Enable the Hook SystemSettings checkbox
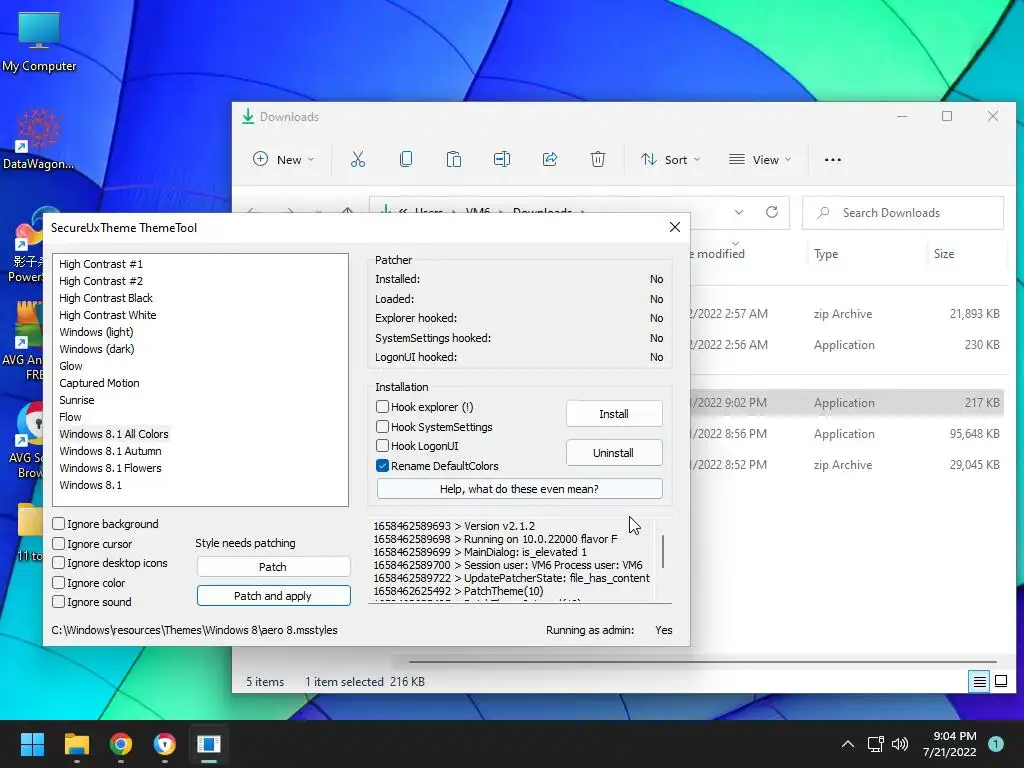Screen dimensions: 1024x768 tap(383, 426)
